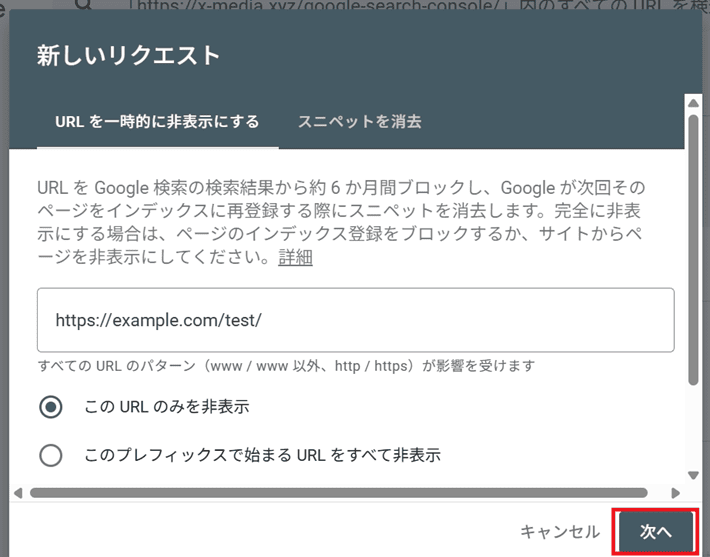Image resolution: width=710 pixels, height=557 pixels.
Task: Click the vertical scrollbar up arrow
Action: coord(693,103)
